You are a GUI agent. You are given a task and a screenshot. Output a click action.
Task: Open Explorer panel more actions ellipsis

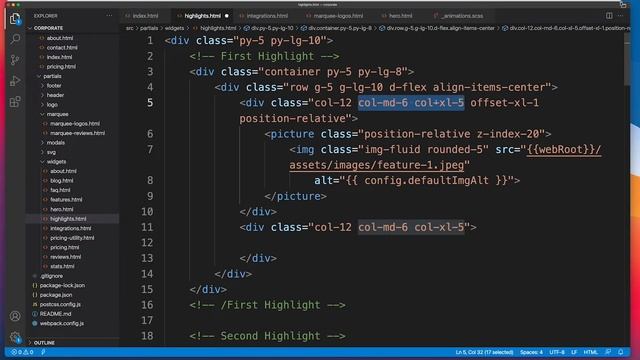click(109, 16)
